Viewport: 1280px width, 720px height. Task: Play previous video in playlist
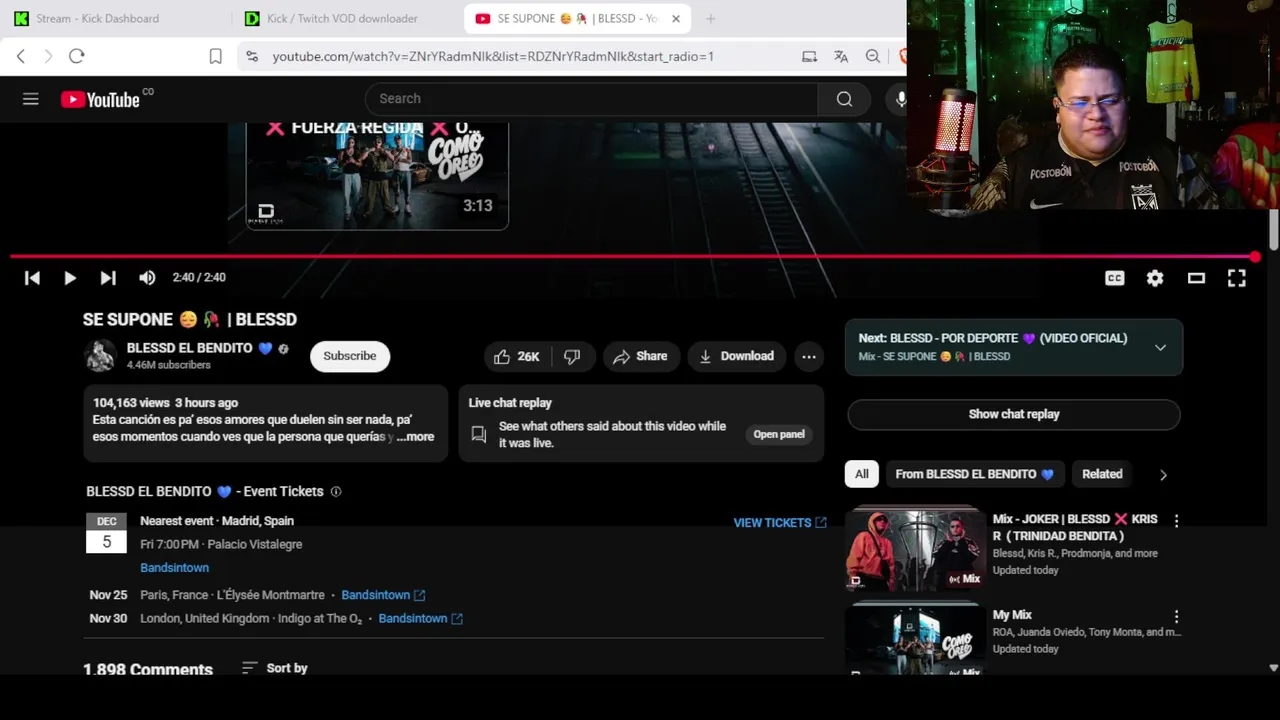pyautogui.click(x=32, y=278)
